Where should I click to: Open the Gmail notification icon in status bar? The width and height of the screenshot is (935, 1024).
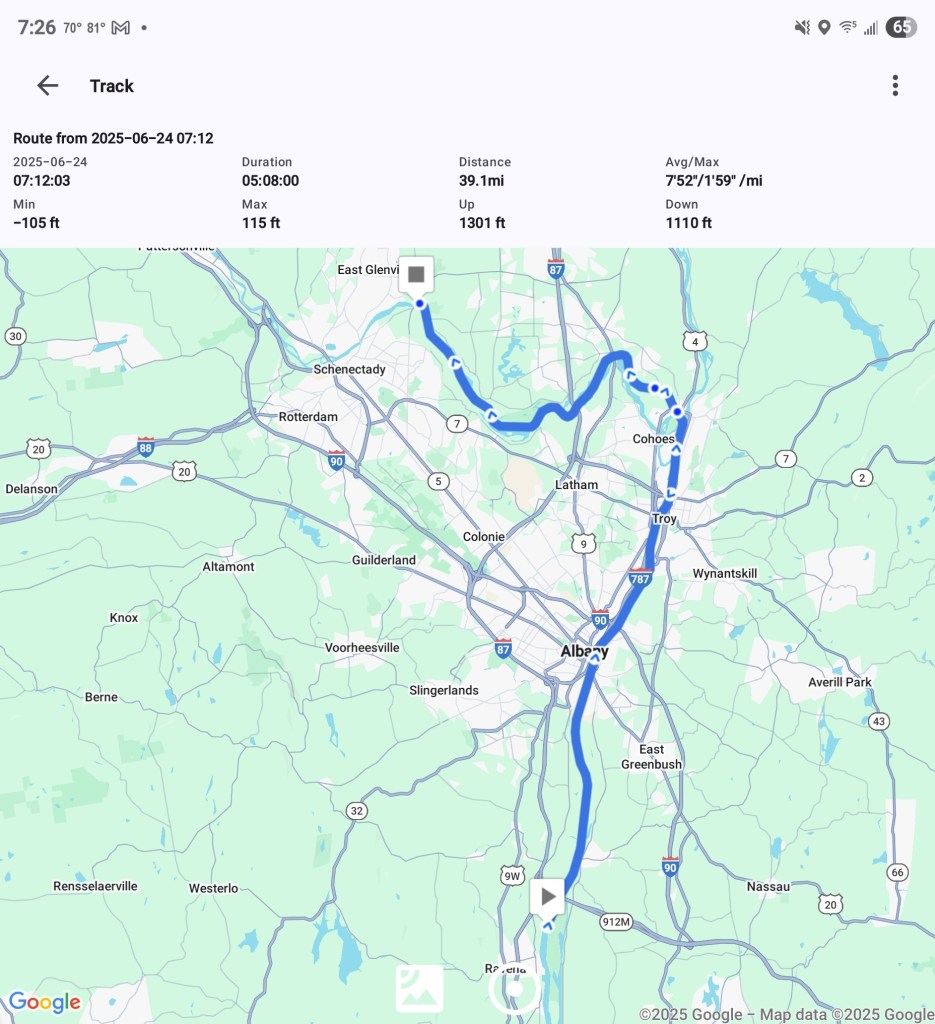pos(121,27)
